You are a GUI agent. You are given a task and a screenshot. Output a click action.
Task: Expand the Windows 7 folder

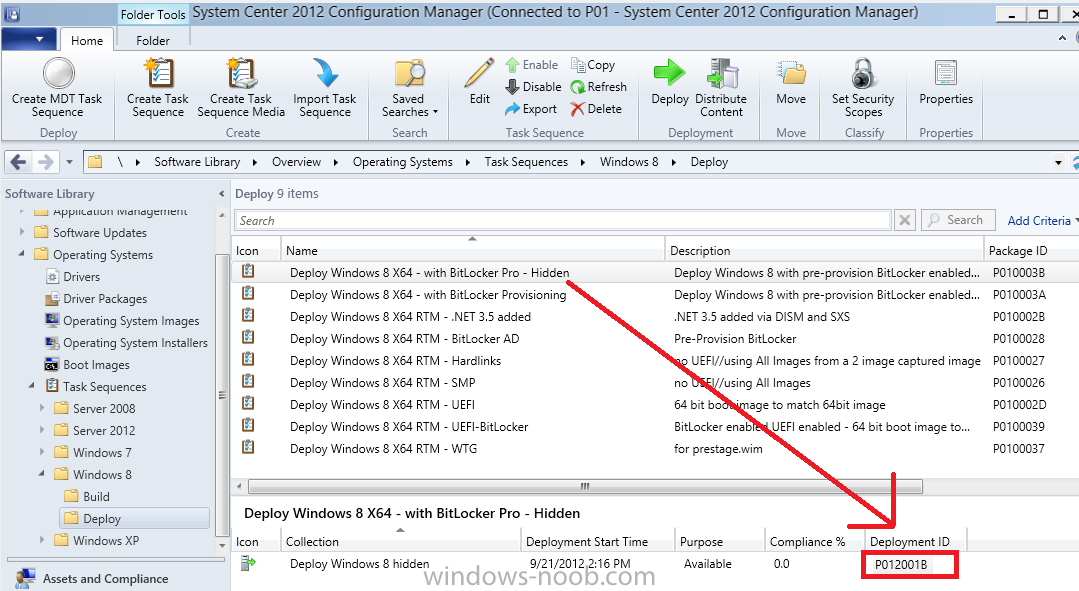click(42, 452)
